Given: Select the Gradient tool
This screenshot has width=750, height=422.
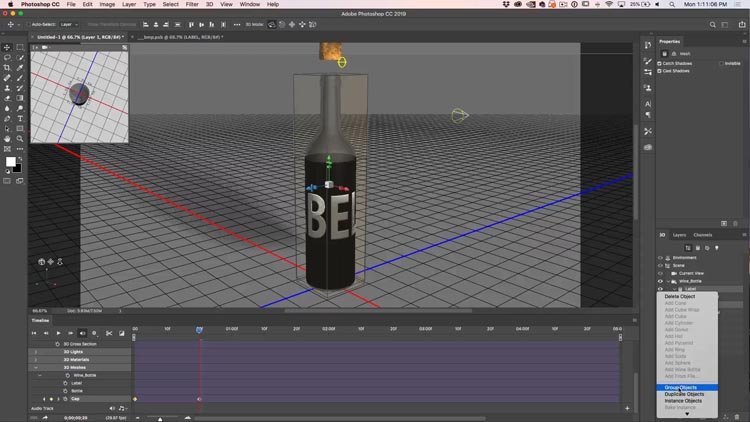Looking at the screenshot, I should coord(20,98).
